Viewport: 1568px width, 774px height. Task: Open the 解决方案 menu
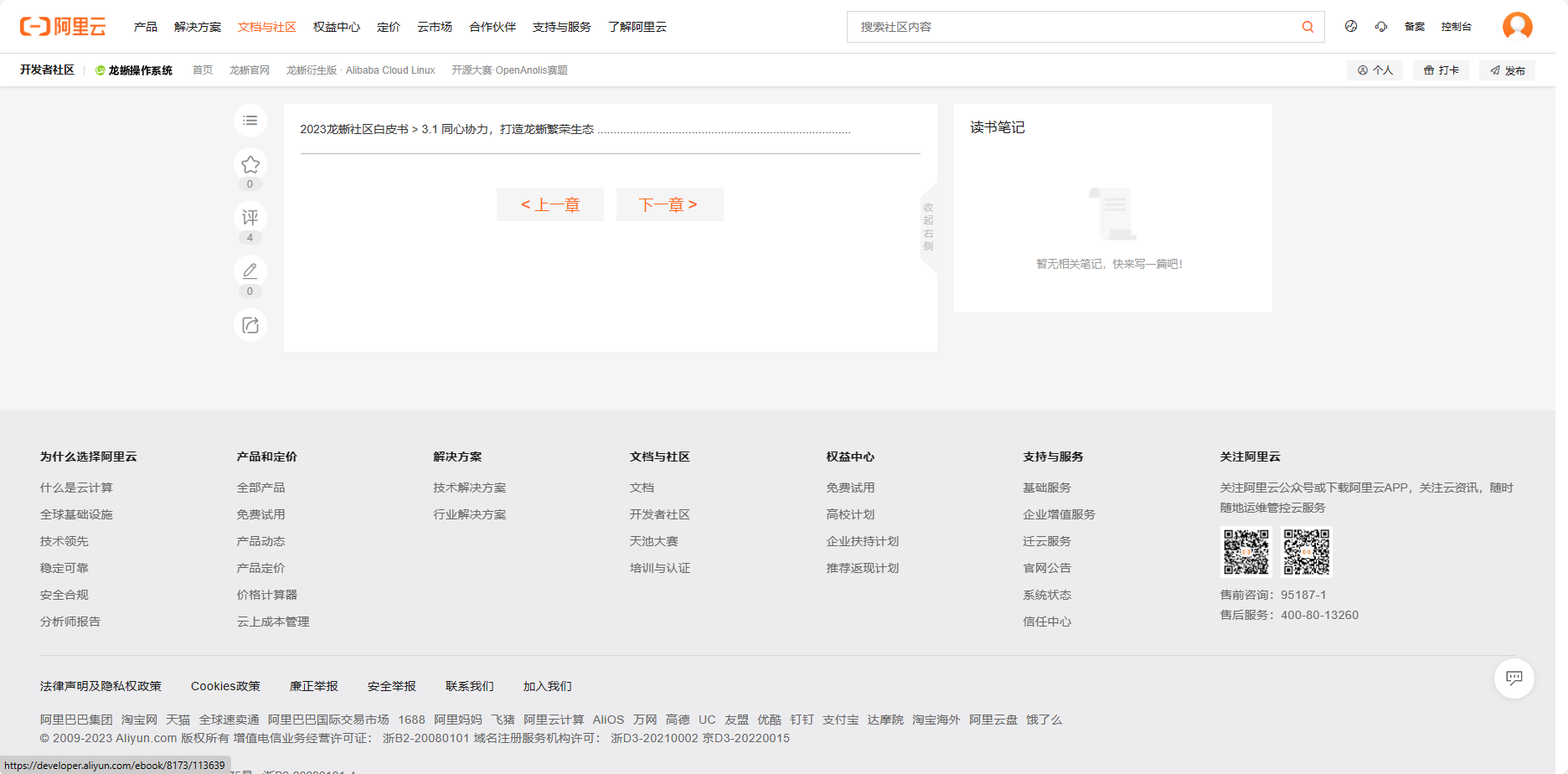point(198,27)
